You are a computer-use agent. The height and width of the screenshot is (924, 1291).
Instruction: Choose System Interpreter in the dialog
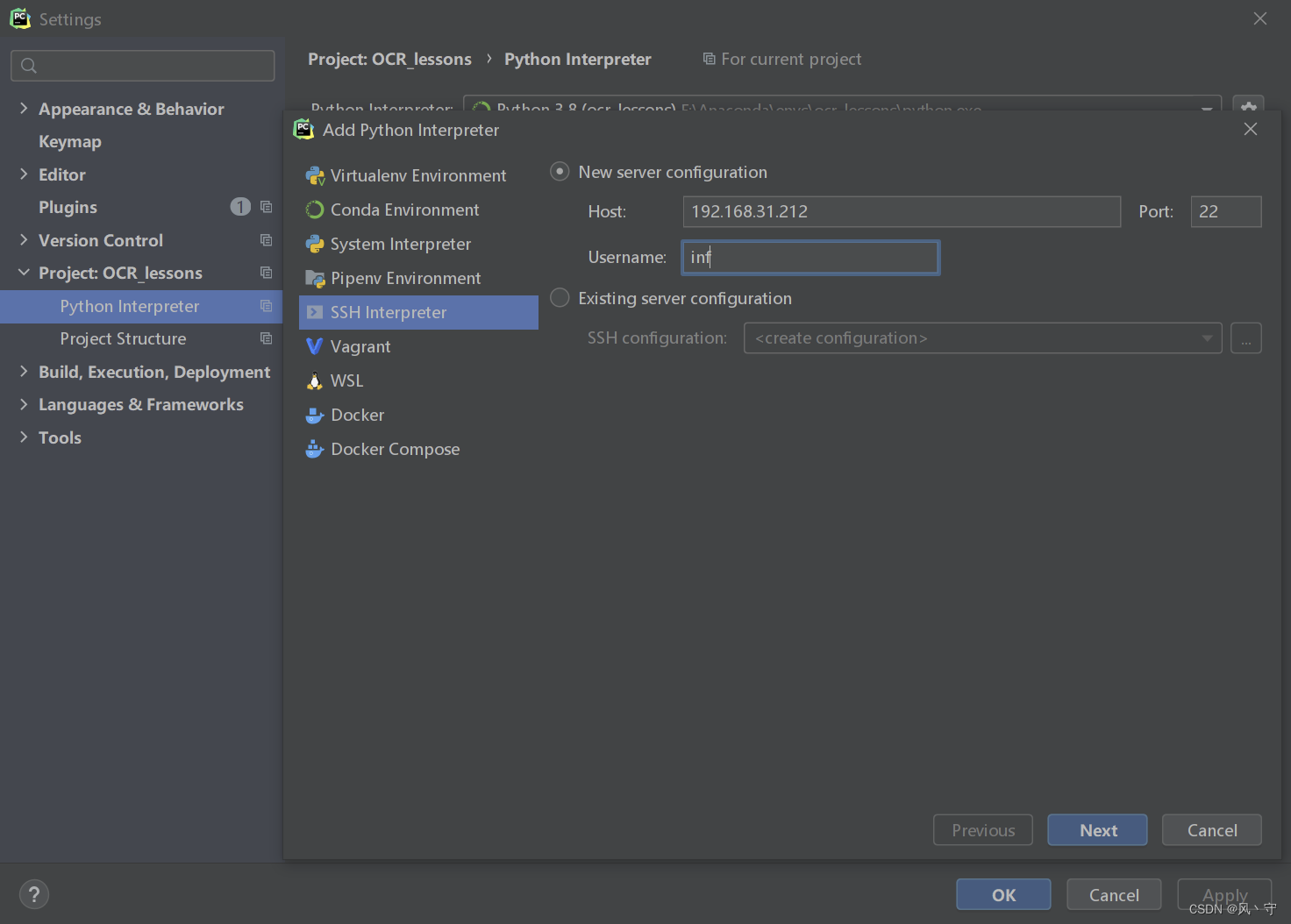click(401, 244)
